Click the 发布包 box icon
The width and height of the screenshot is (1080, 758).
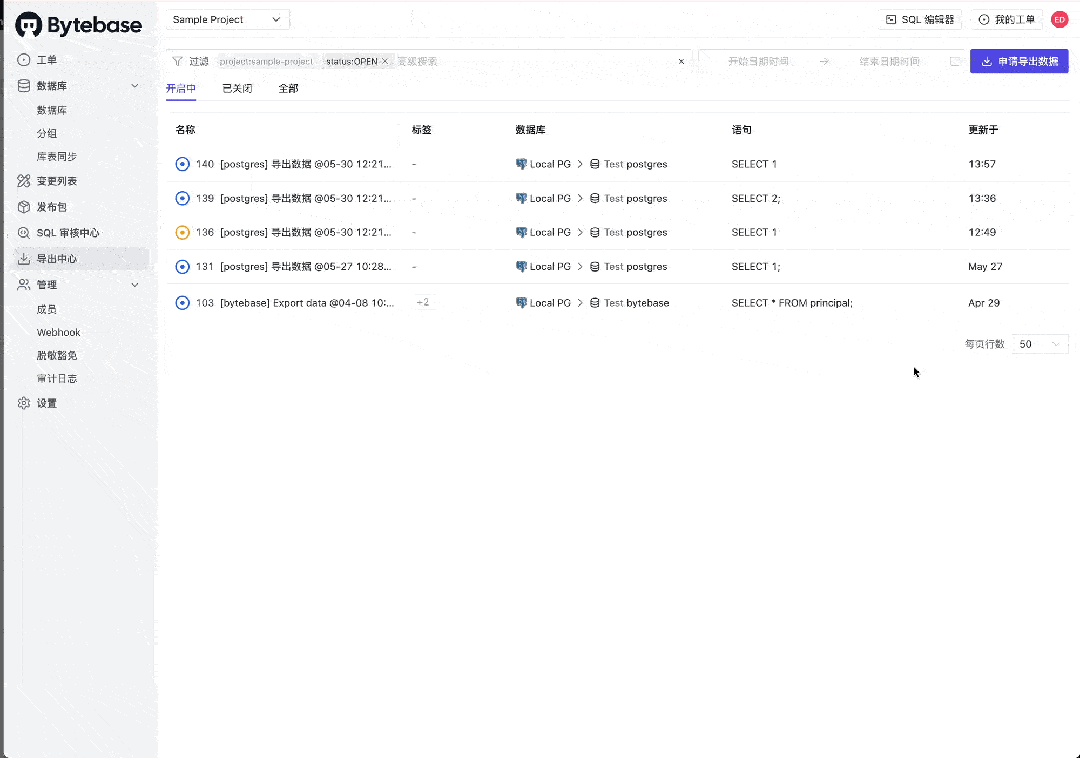pyautogui.click(x=24, y=207)
